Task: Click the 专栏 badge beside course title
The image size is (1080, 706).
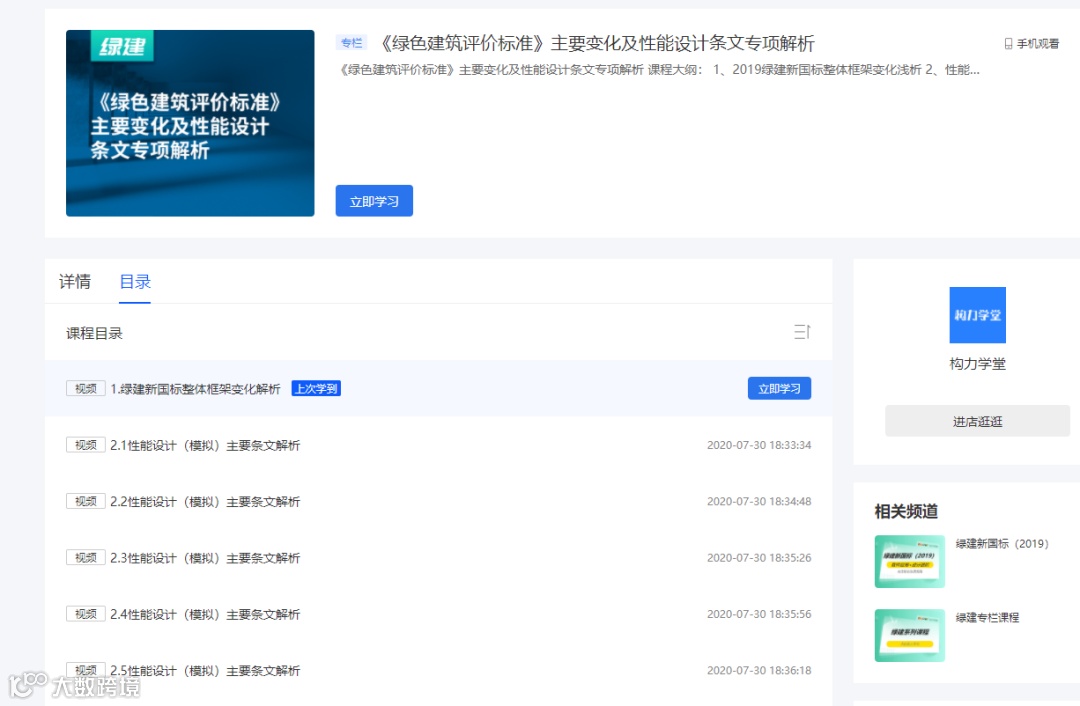Action: (352, 43)
